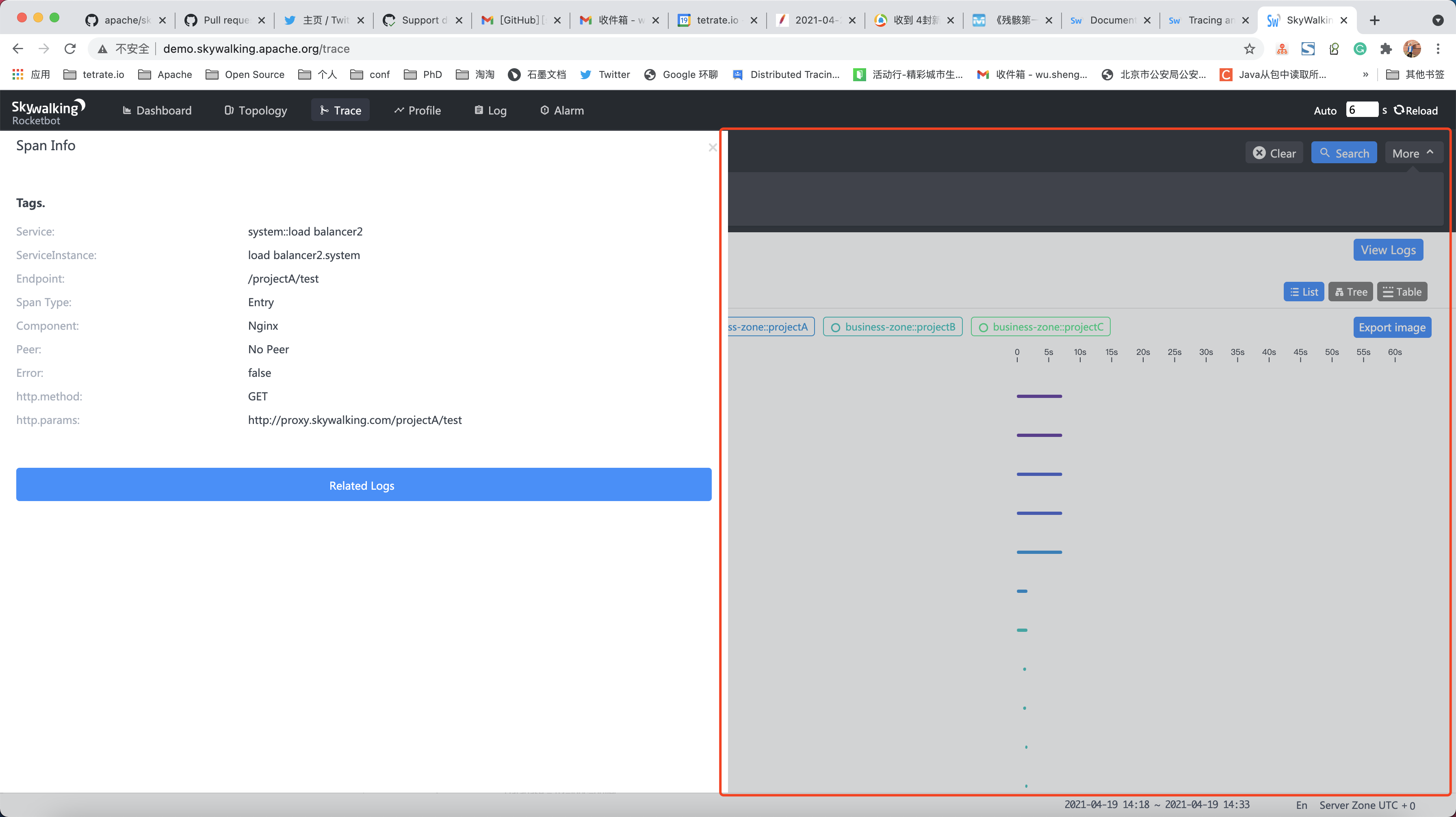Click the Chrome menu three dots
The image size is (1456, 817).
(x=1437, y=49)
